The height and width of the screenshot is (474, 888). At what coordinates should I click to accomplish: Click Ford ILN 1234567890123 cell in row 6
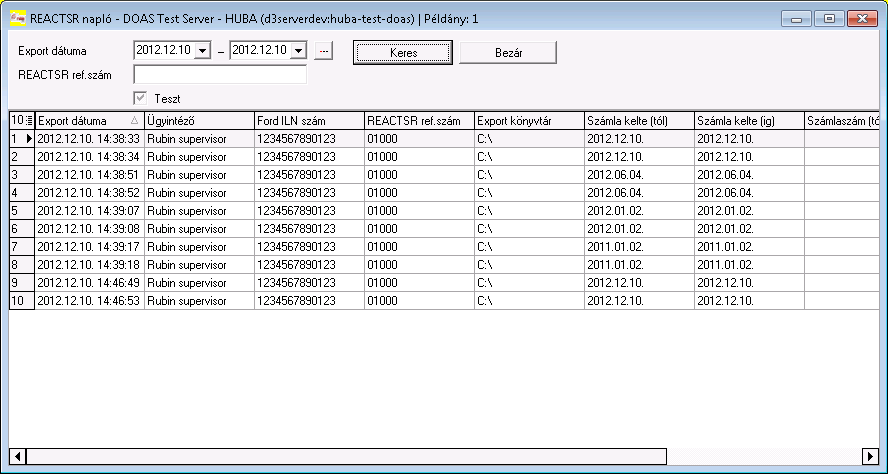pyautogui.click(x=309, y=229)
